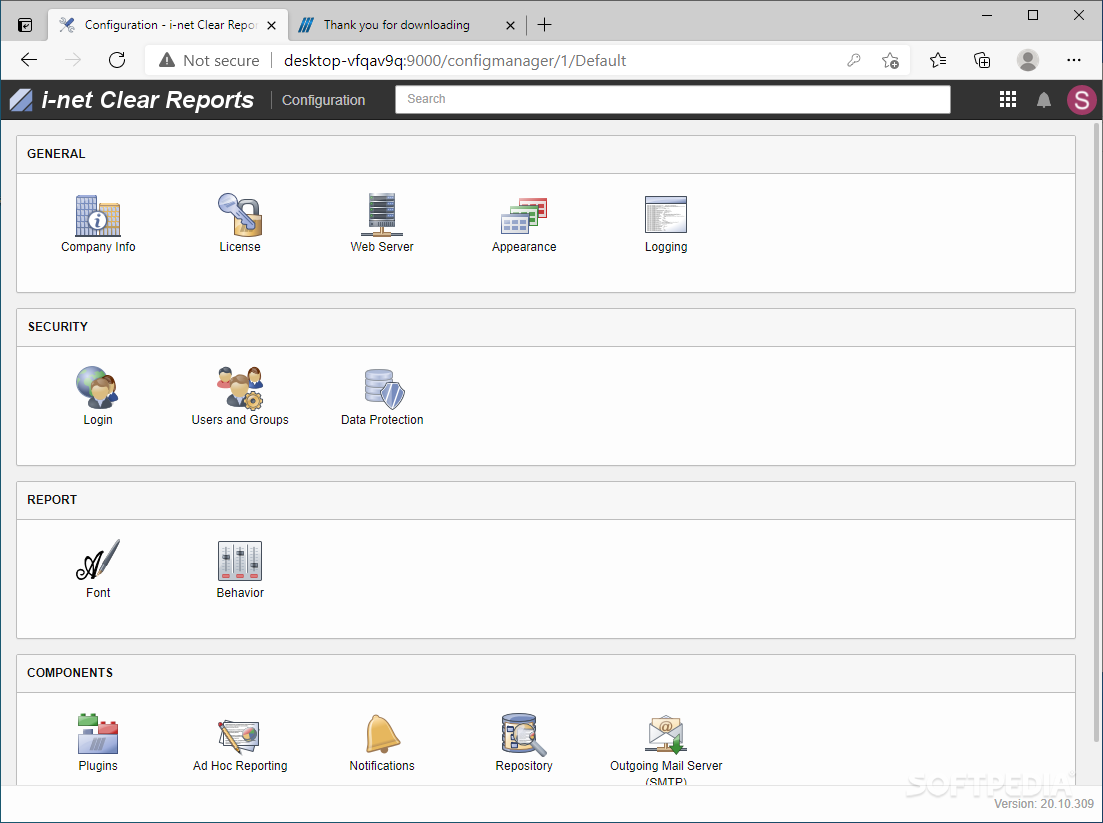The image size is (1103, 823).
Task: Open Company Info settings
Action: coord(98,223)
